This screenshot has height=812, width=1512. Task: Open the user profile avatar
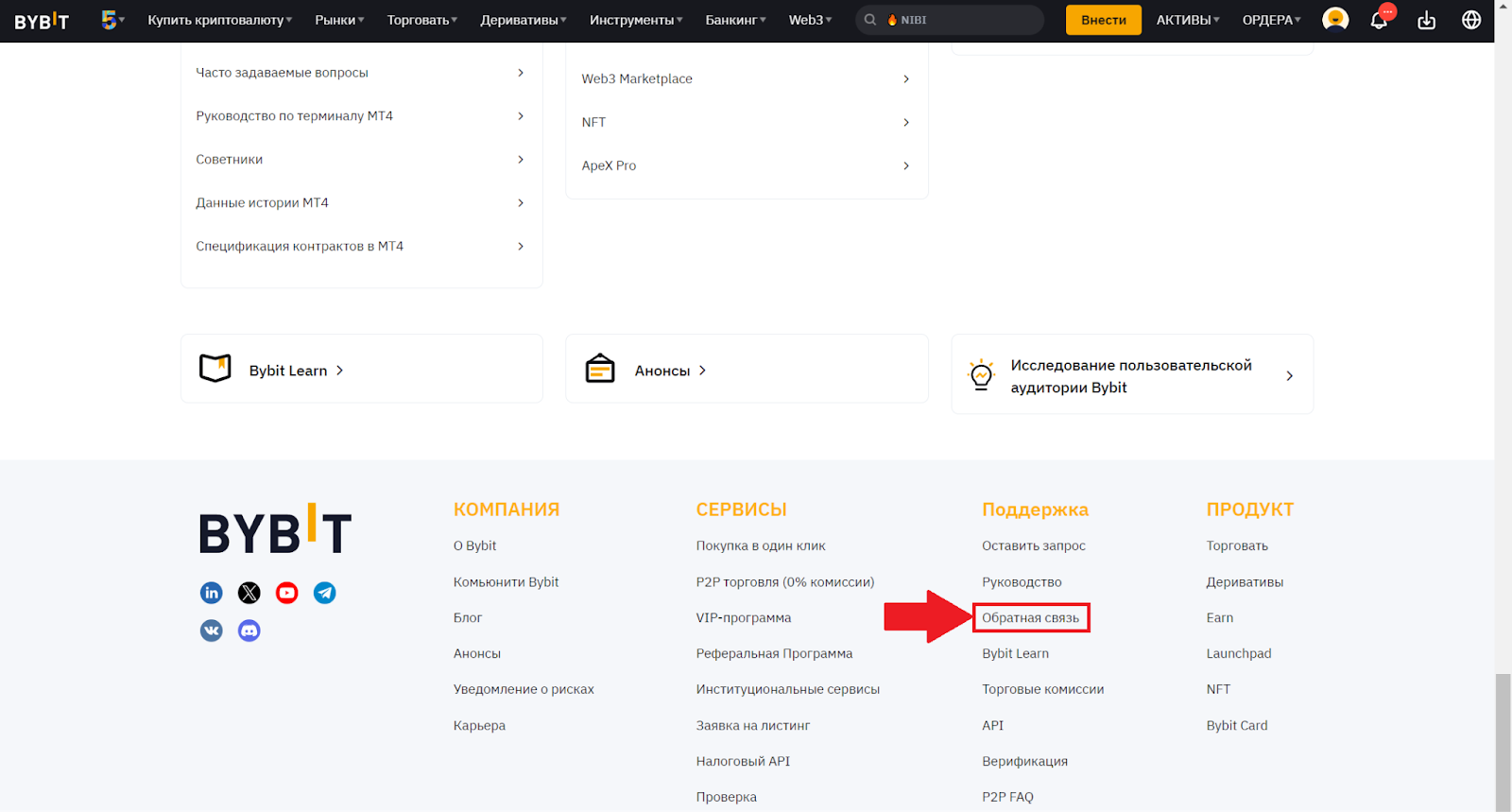click(x=1335, y=20)
